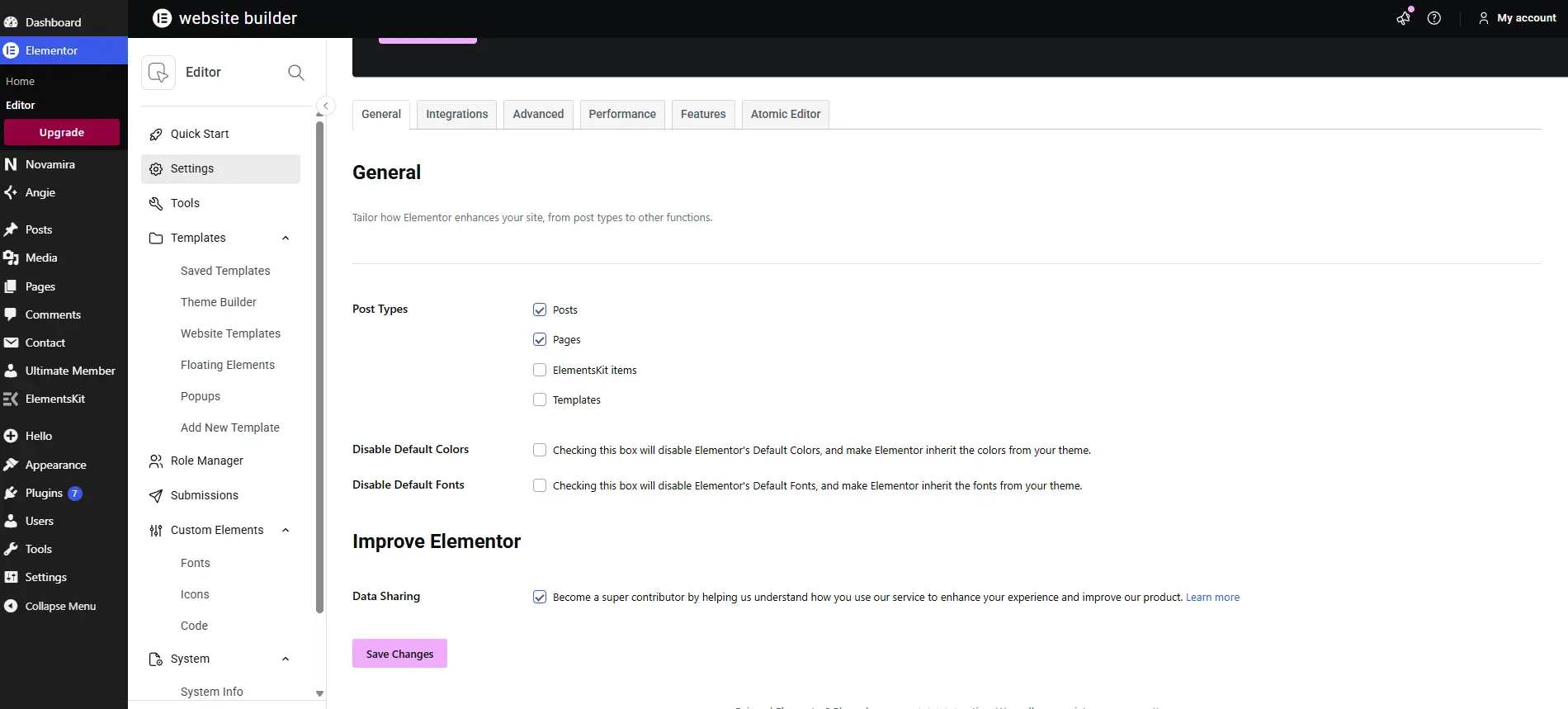
Task: Collapse the Custom Elements section chevron
Action: (286, 530)
